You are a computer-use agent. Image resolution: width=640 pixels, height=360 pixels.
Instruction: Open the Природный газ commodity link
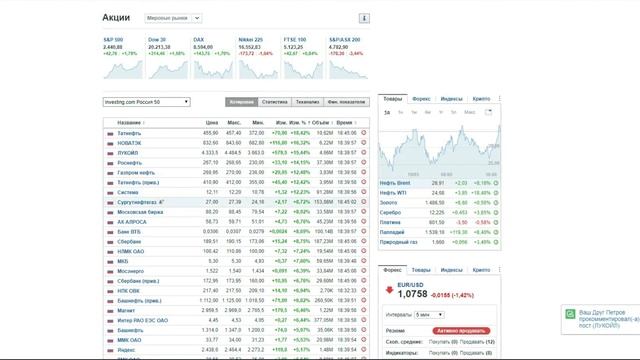click(398, 242)
